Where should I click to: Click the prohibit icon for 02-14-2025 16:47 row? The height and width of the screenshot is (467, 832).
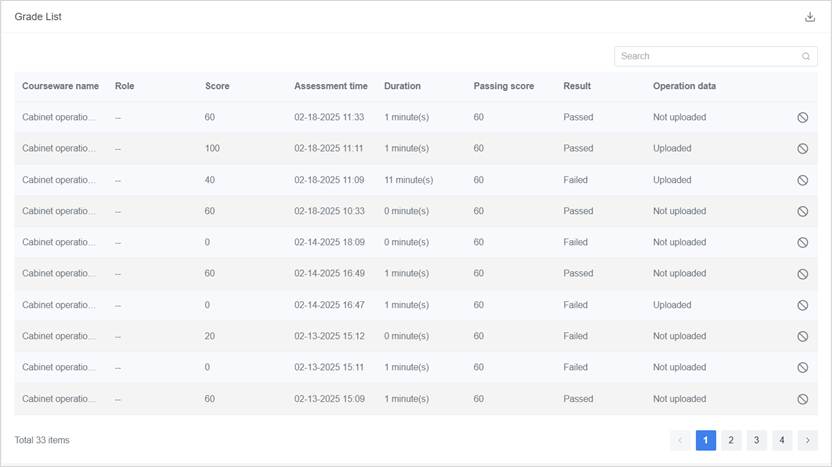pyautogui.click(x=802, y=305)
